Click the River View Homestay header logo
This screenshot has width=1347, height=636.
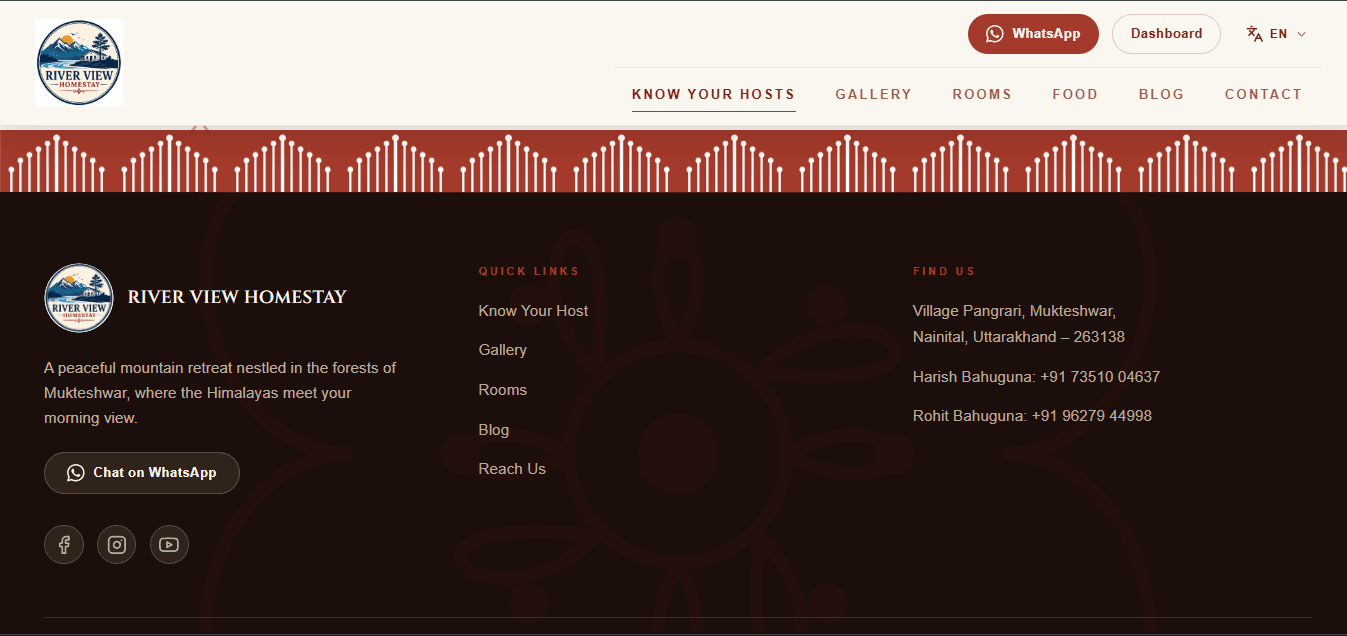coord(79,63)
